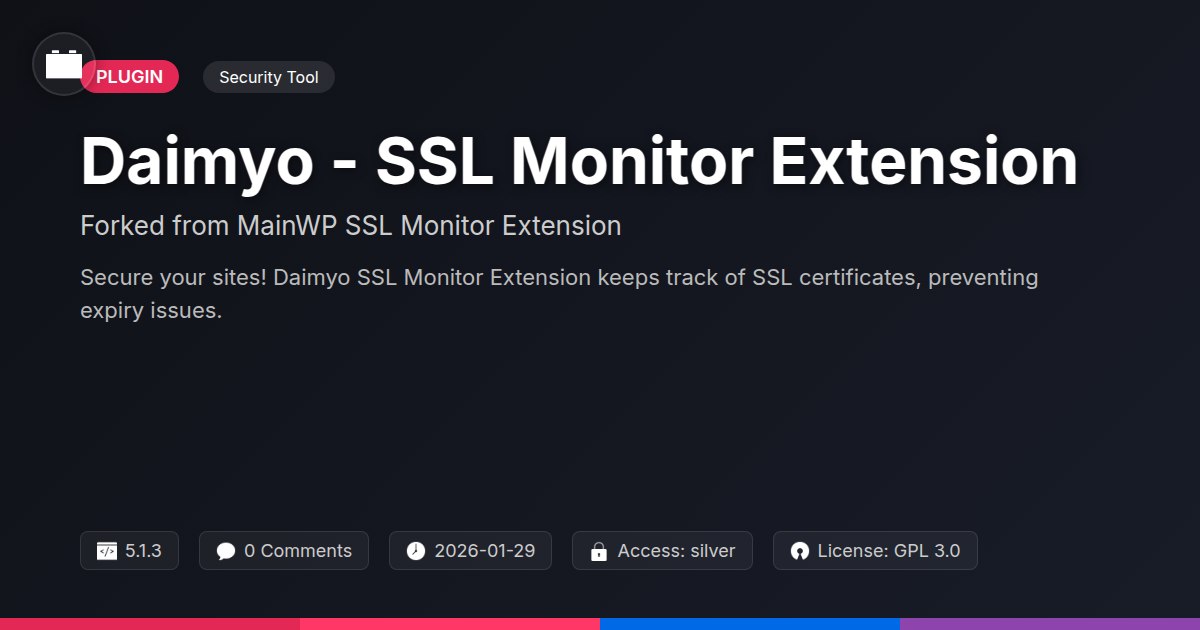Click the speech bubble comments icon

point(226,551)
